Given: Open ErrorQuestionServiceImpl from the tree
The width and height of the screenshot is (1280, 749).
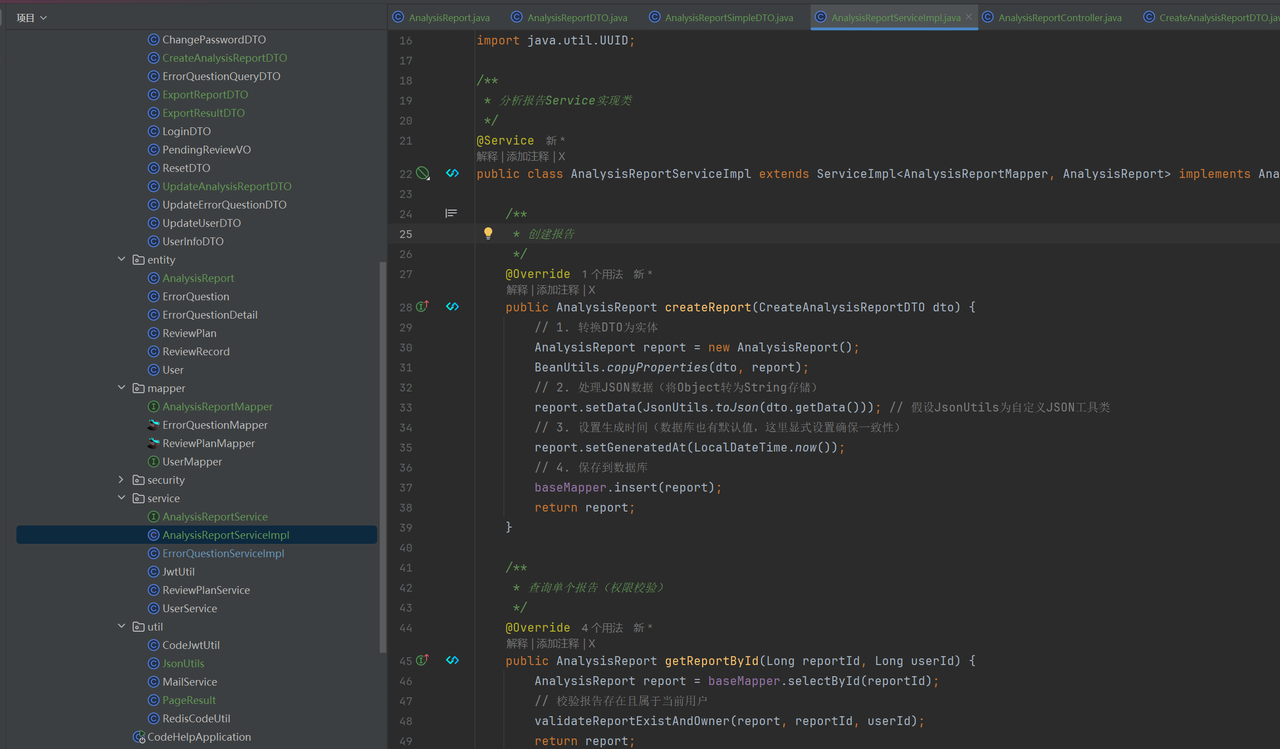Looking at the screenshot, I should [x=223, y=553].
